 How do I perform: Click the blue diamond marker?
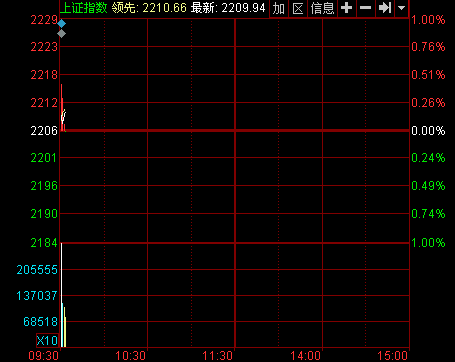click(61, 24)
